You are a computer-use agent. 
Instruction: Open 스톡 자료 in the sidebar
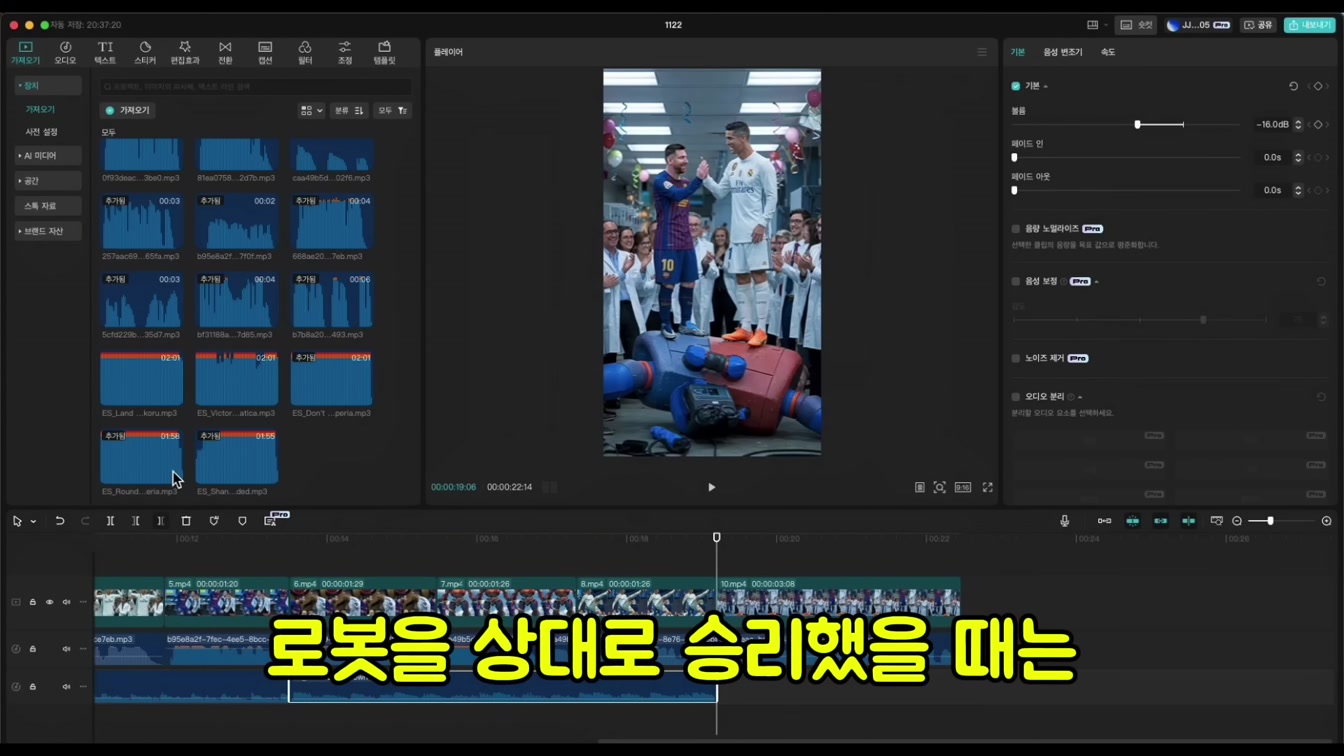(47, 206)
